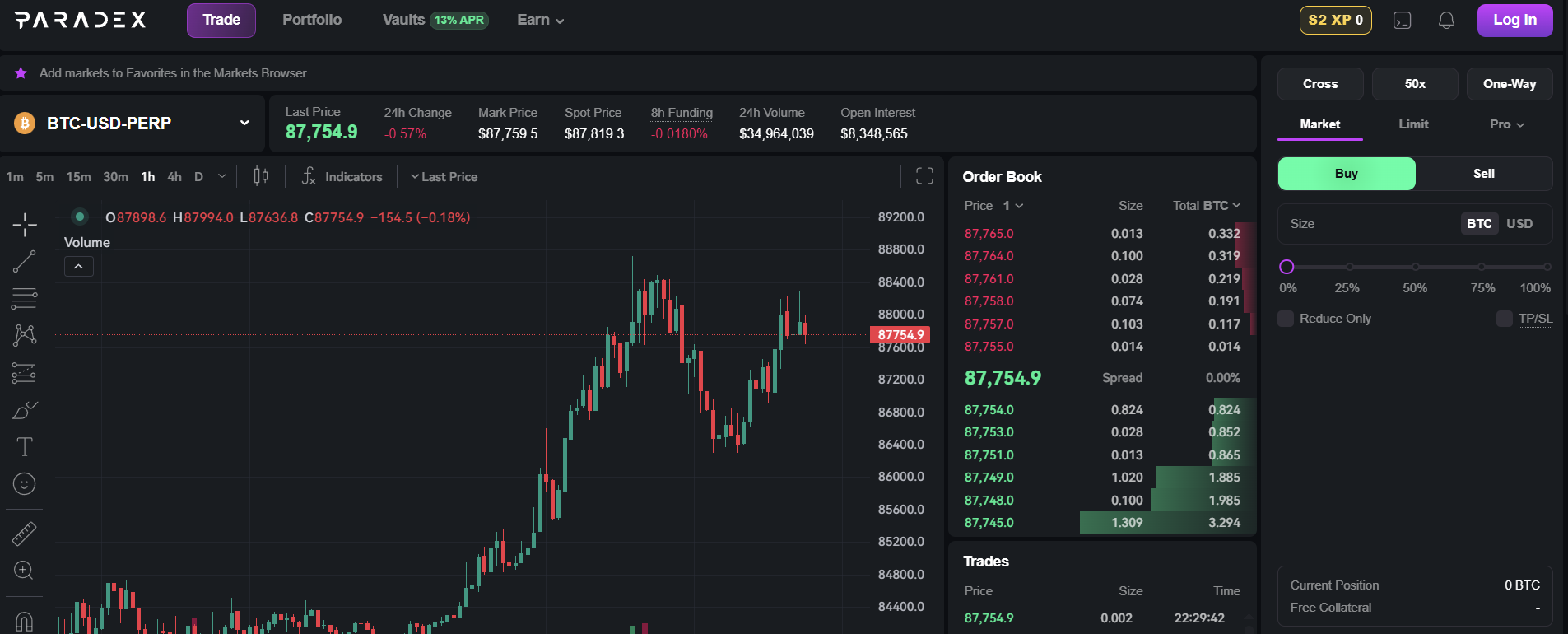
Task: Adjust the 50x leverage setting
Action: (x=1415, y=84)
